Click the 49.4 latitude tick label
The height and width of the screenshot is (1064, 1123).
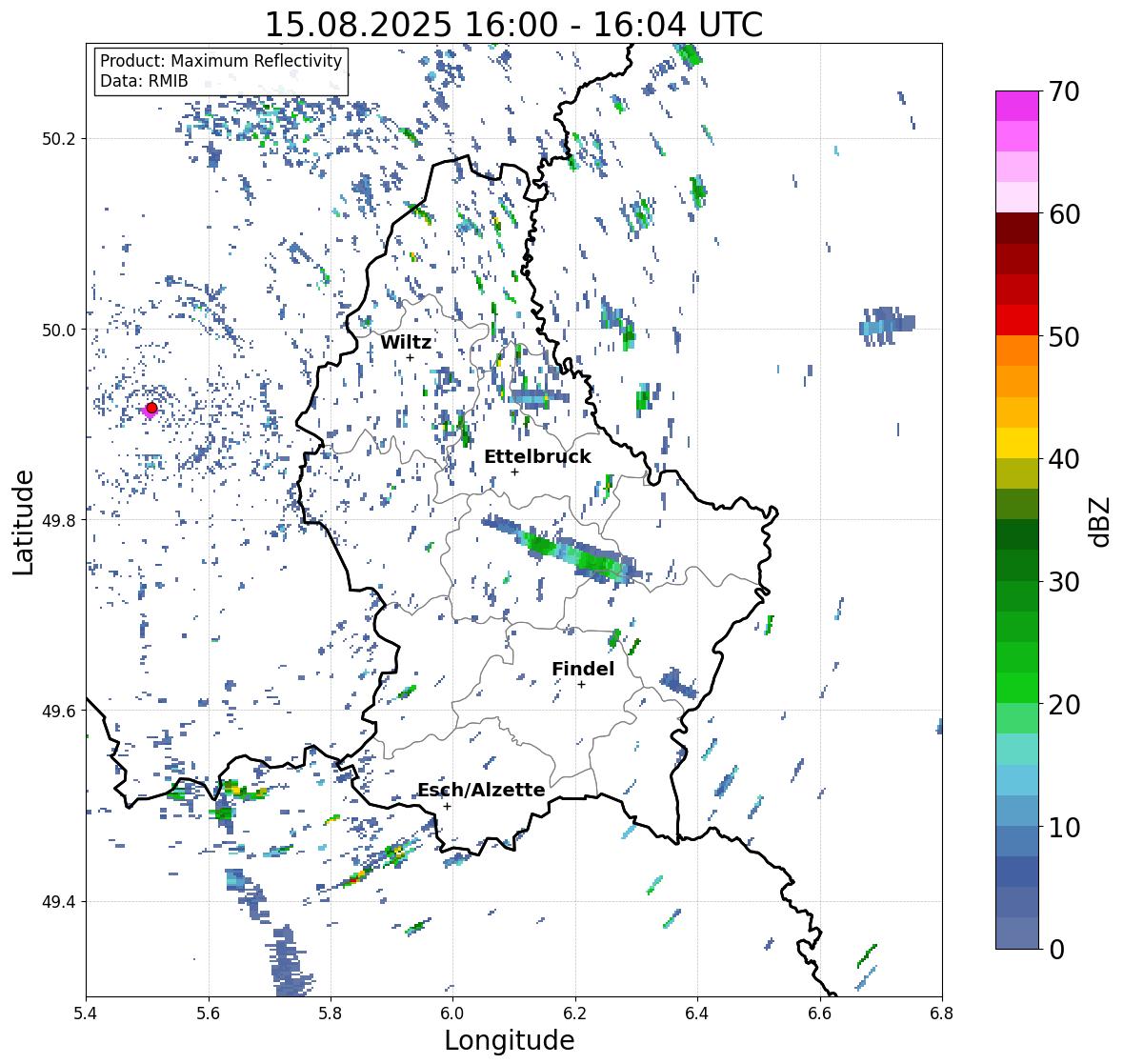[59, 902]
